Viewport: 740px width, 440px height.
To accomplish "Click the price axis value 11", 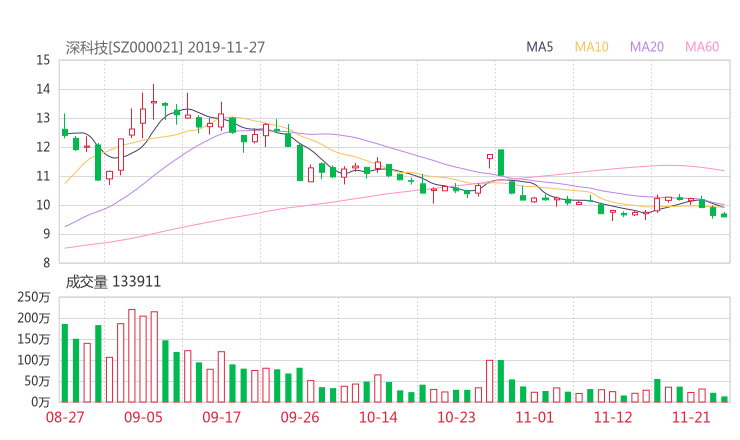I will pos(43,176).
